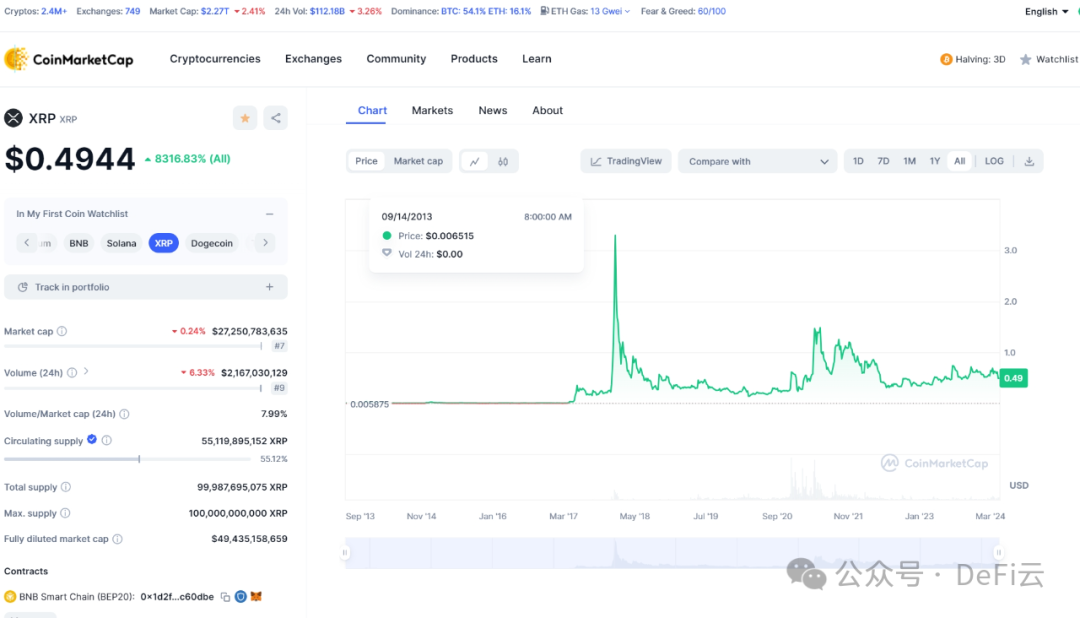Toggle chart to Market cap view
Viewport: 1080px width, 618px height.
tap(418, 161)
